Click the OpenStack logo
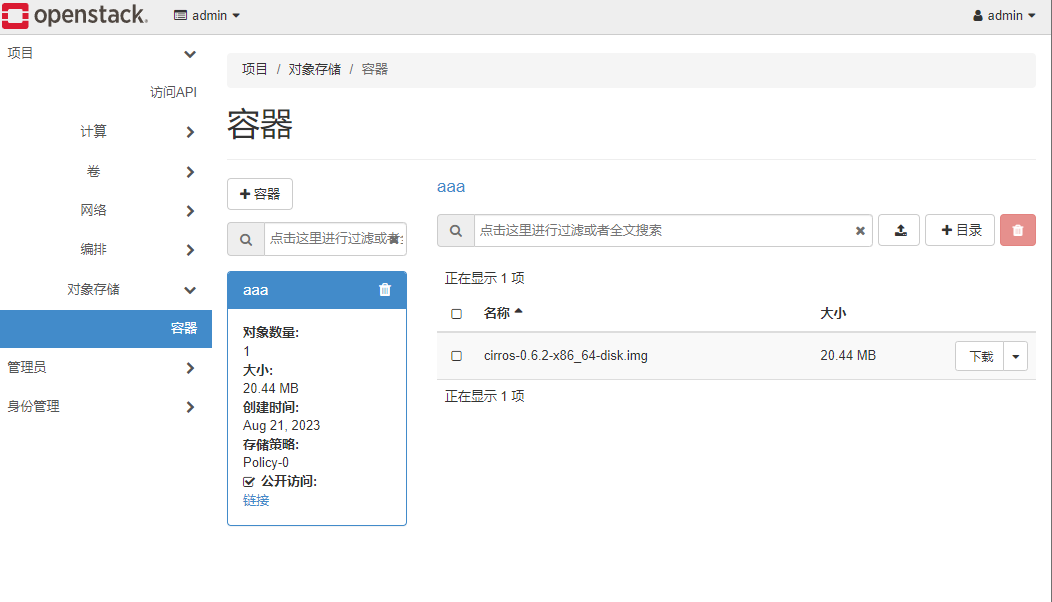Screen dimensions: 1052x602 coord(74,15)
